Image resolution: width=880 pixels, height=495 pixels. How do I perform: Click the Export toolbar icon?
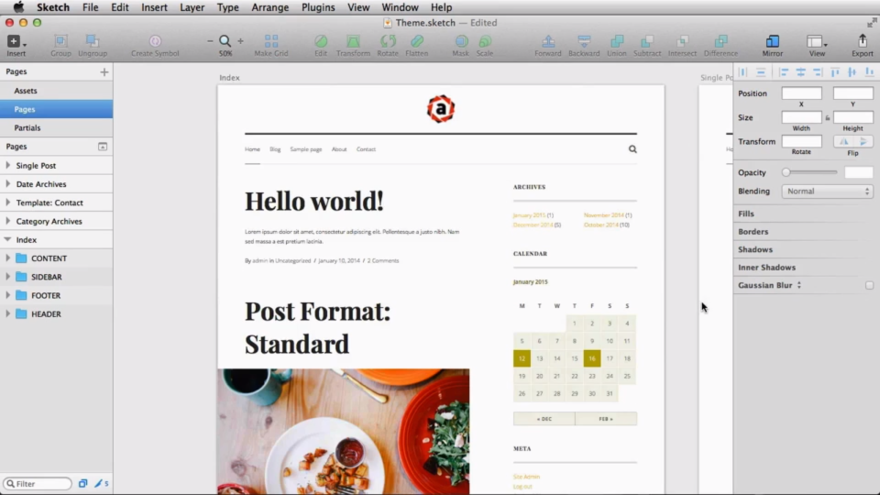862,44
